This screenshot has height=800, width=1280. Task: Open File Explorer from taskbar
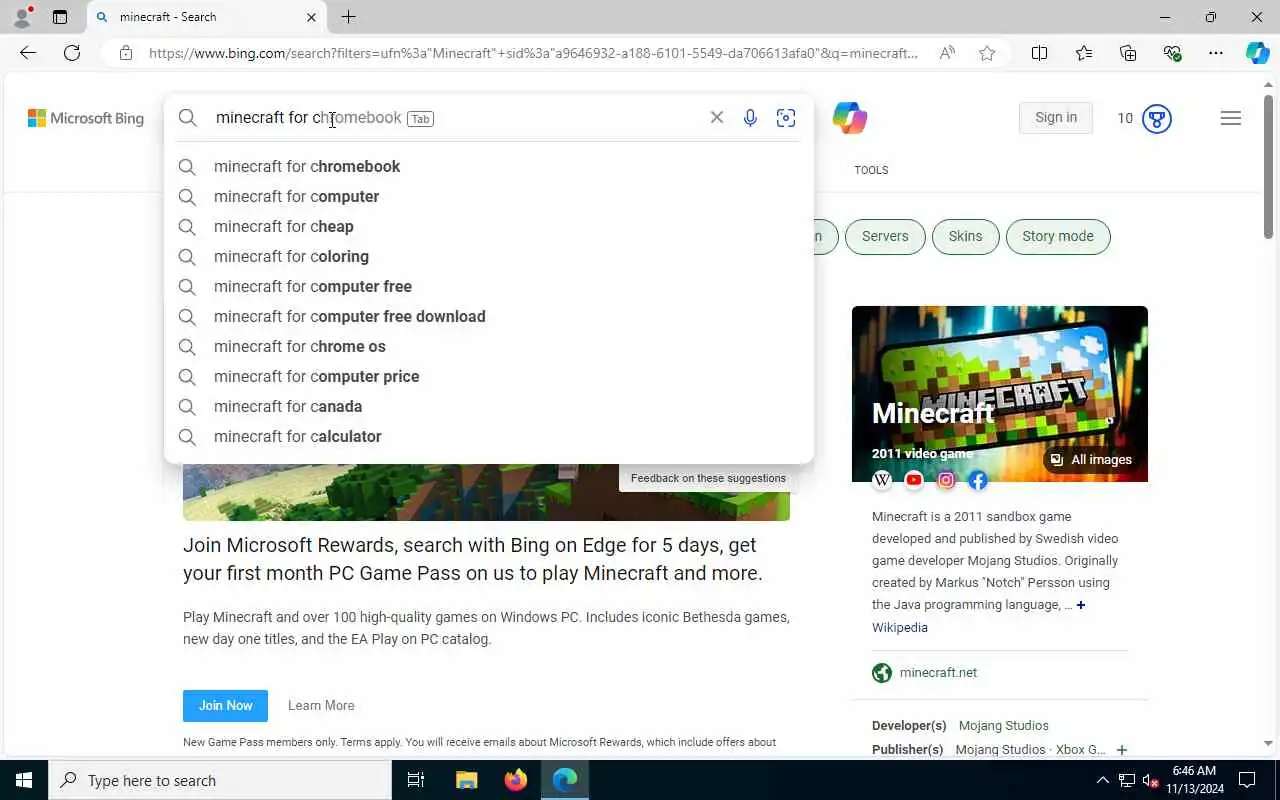pyautogui.click(x=466, y=780)
